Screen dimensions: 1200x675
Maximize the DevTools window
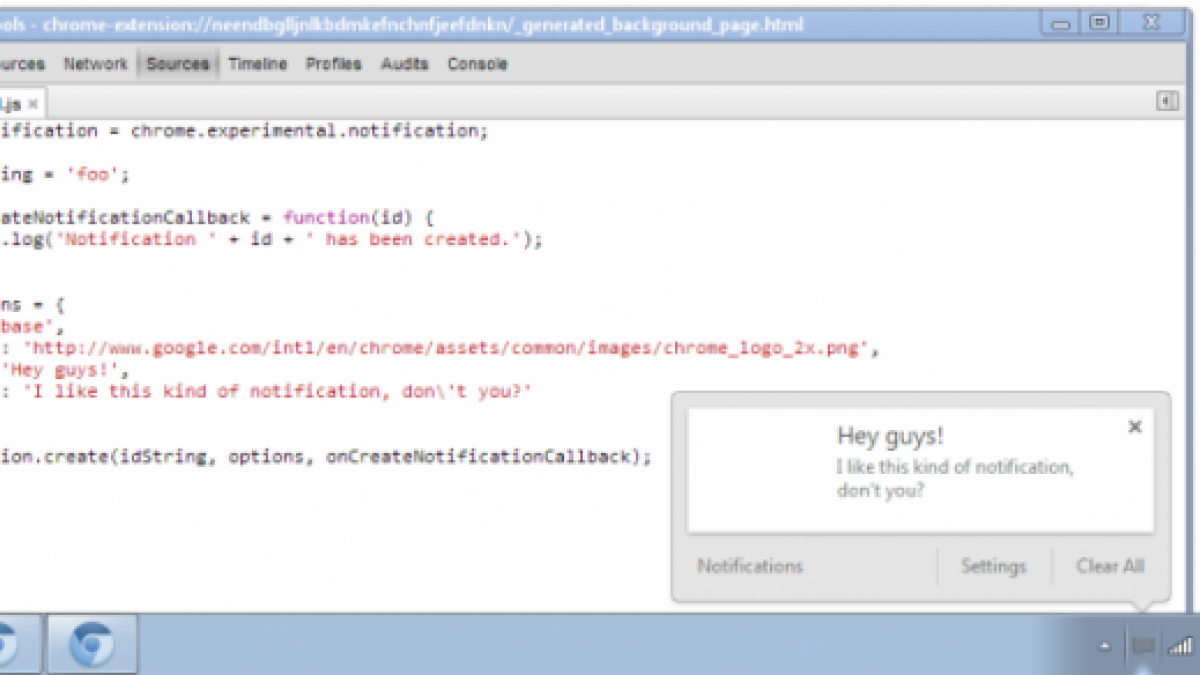tap(1099, 22)
